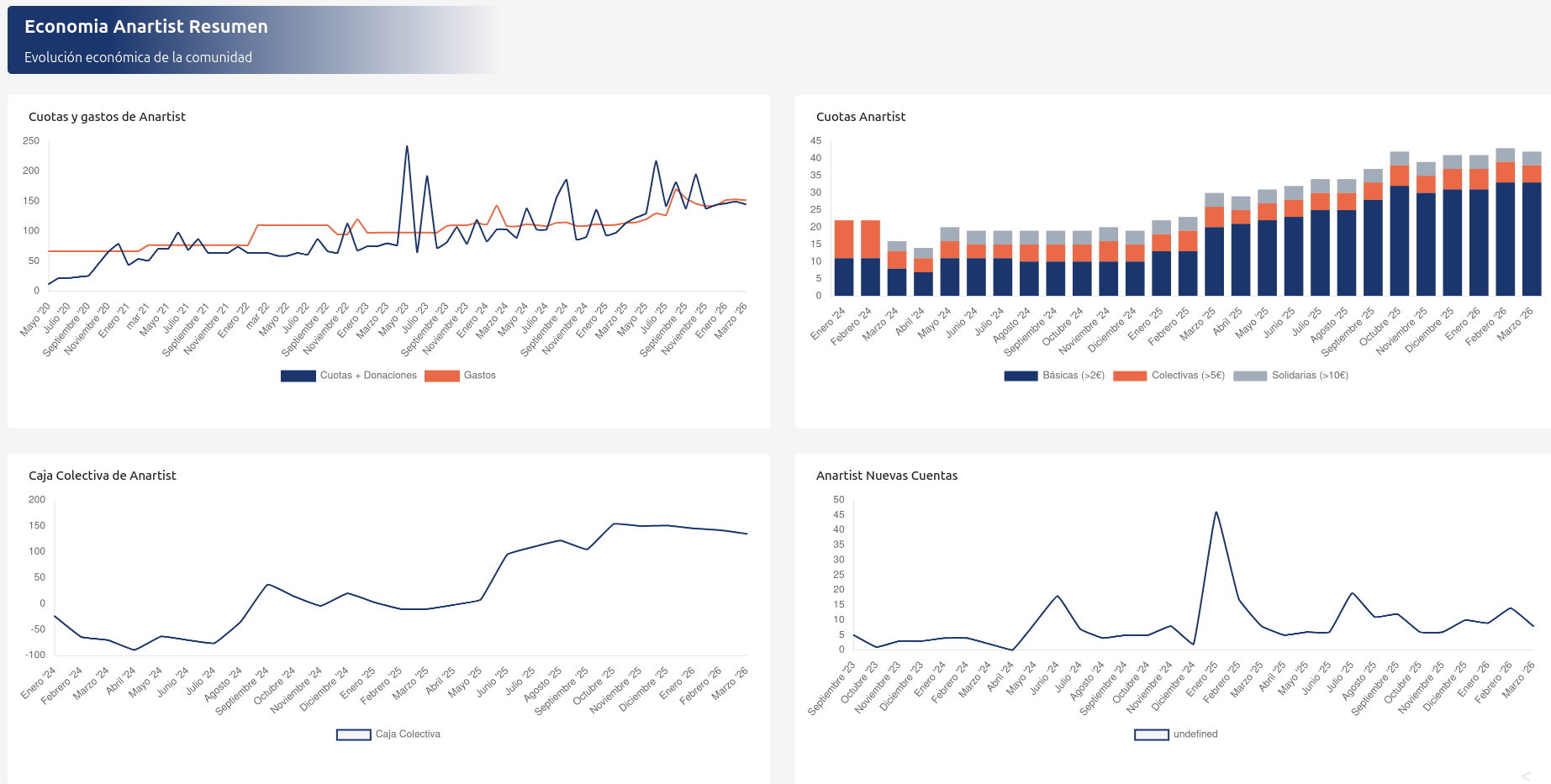Image resolution: width=1551 pixels, height=784 pixels.
Task: Toggle the Básicas (>2€) legend entry
Action: (x=1054, y=376)
